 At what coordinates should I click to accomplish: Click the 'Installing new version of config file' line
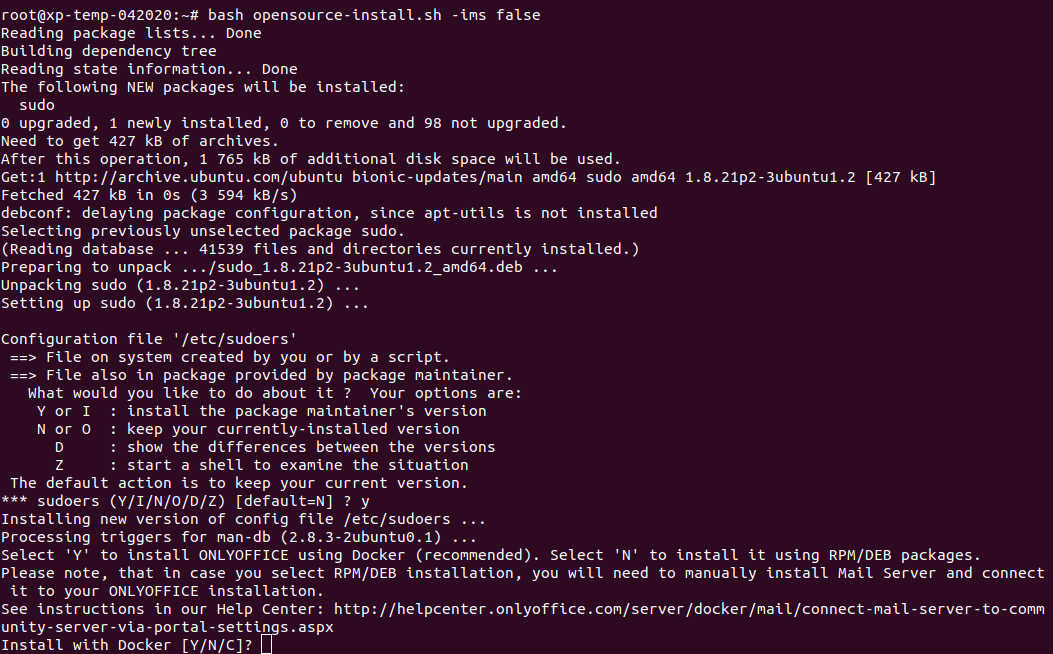pos(243,519)
